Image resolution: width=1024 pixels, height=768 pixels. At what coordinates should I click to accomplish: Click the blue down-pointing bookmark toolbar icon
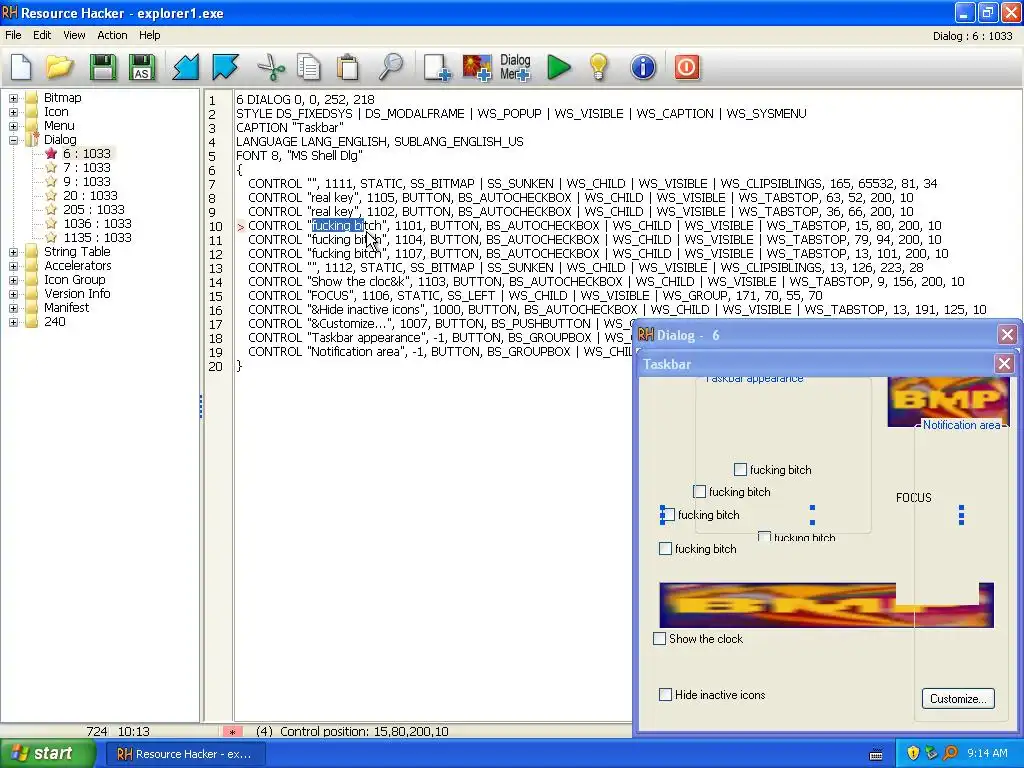pos(225,67)
